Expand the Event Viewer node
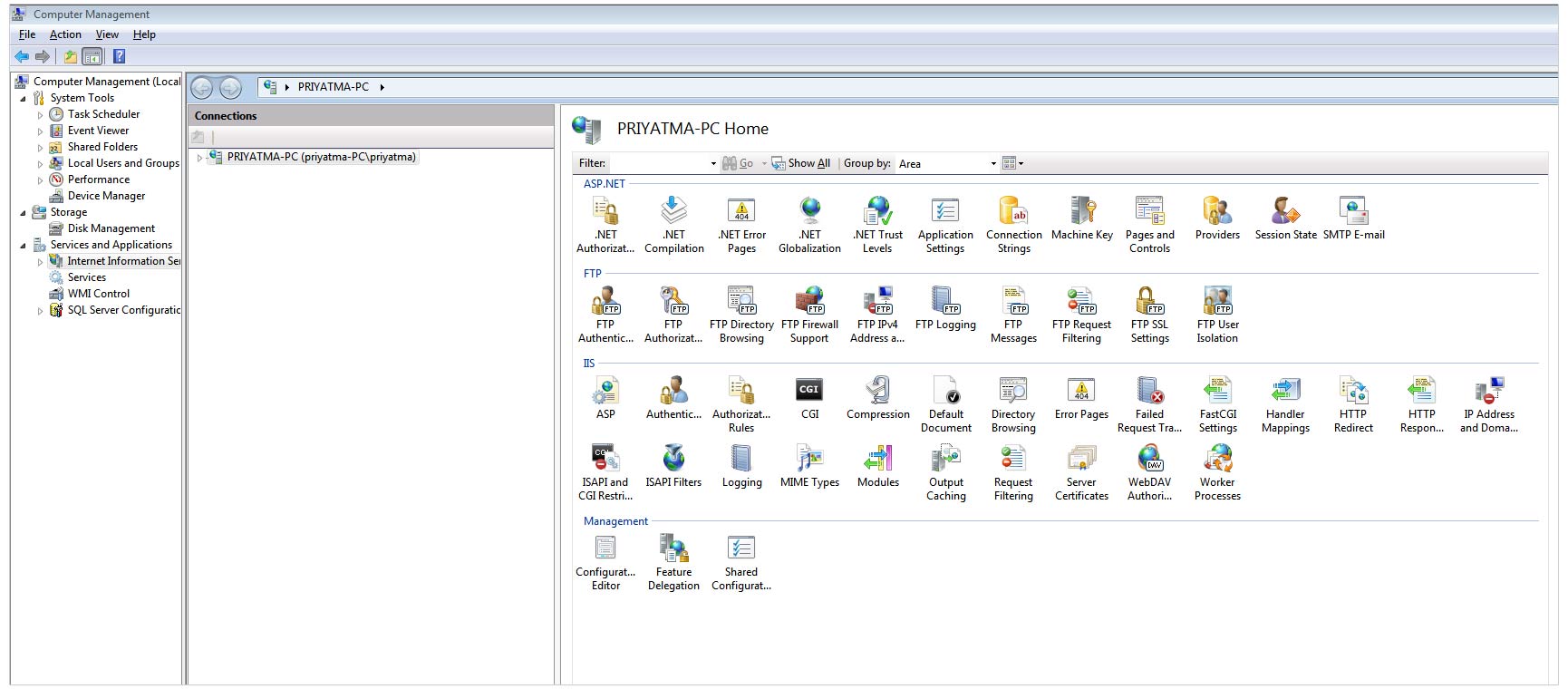 tap(40, 131)
